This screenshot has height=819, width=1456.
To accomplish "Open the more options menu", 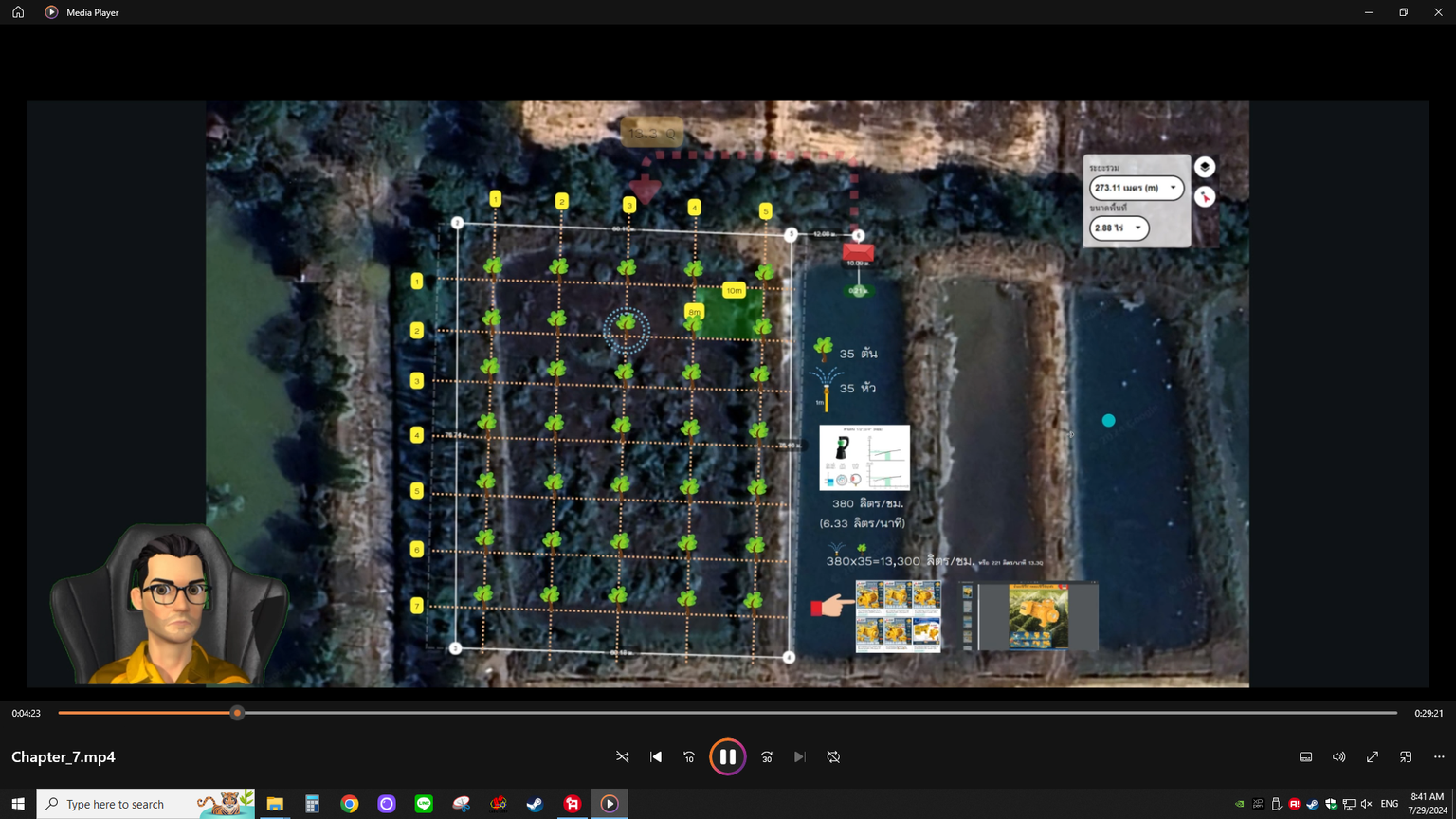I will tap(1439, 756).
